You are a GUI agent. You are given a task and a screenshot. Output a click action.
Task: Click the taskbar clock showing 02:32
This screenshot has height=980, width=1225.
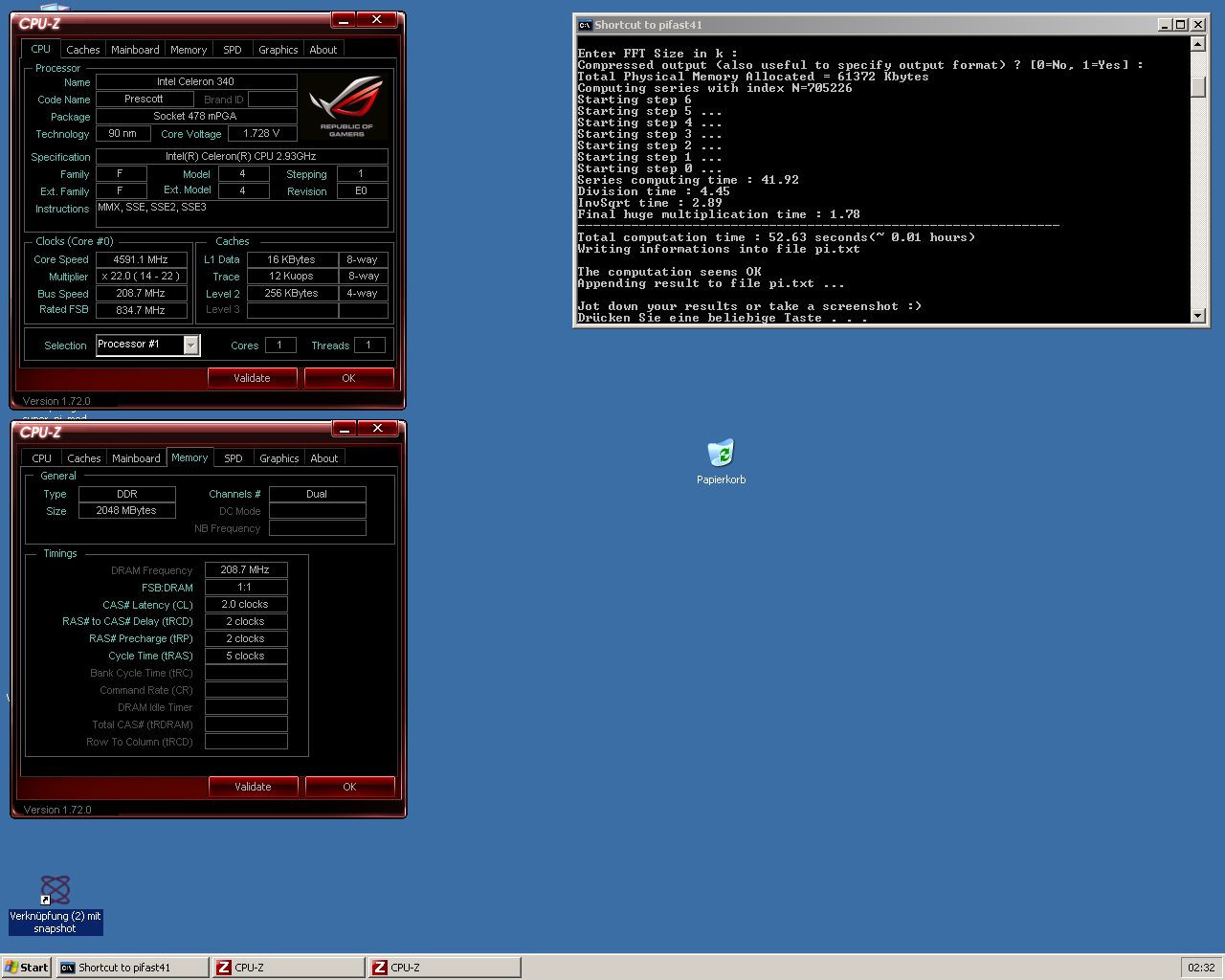1201,968
